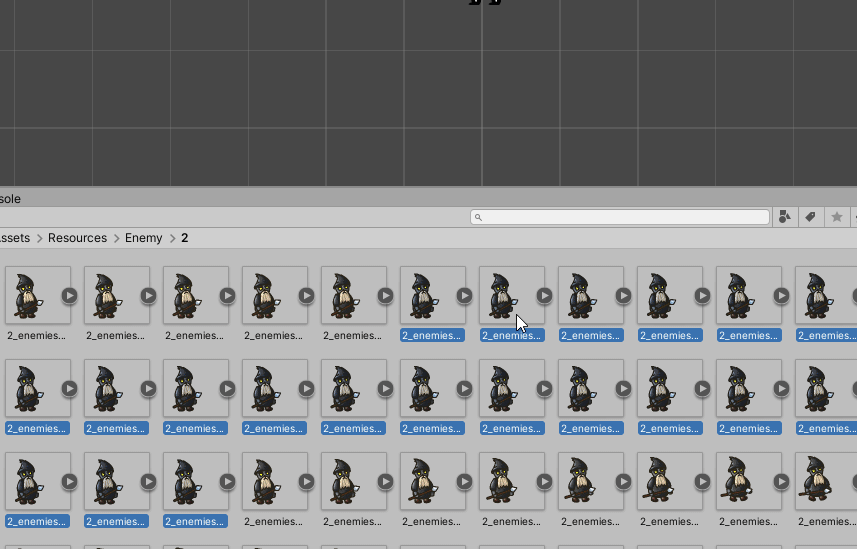
Task: Select the first sprite thumbnail in top row
Action: coord(38,295)
